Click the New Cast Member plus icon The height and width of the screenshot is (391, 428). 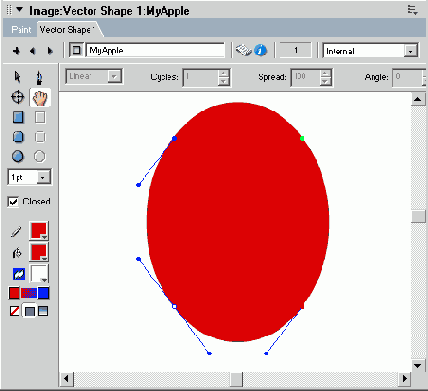(16, 51)
